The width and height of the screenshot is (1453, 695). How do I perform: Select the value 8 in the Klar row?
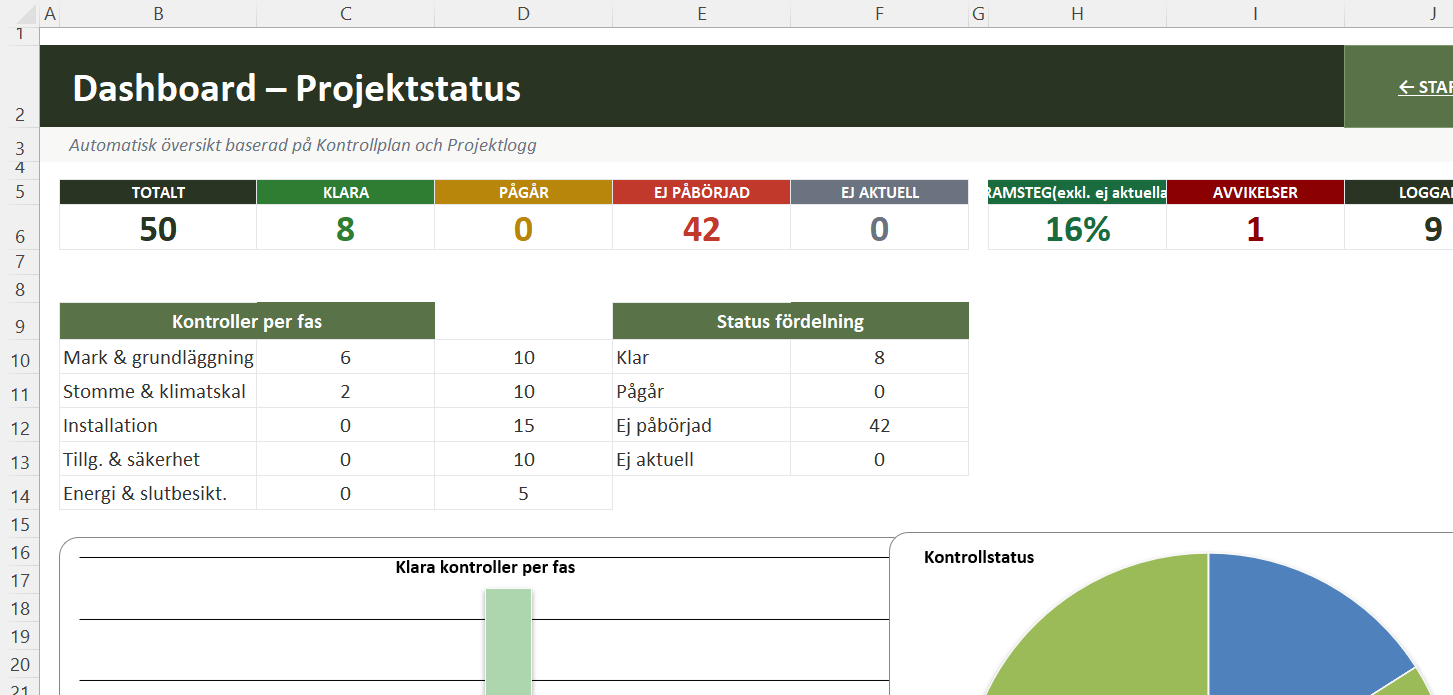tap(879, 357)
